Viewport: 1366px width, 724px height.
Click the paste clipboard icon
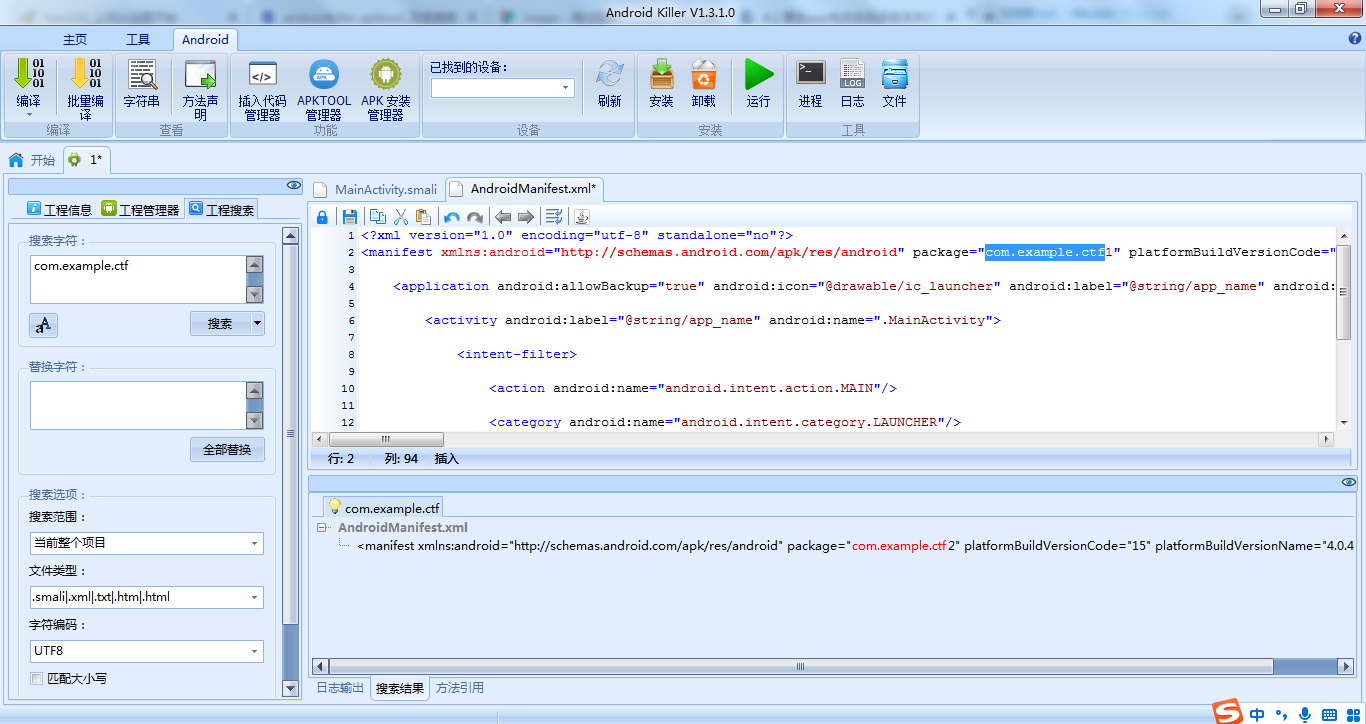423,217
